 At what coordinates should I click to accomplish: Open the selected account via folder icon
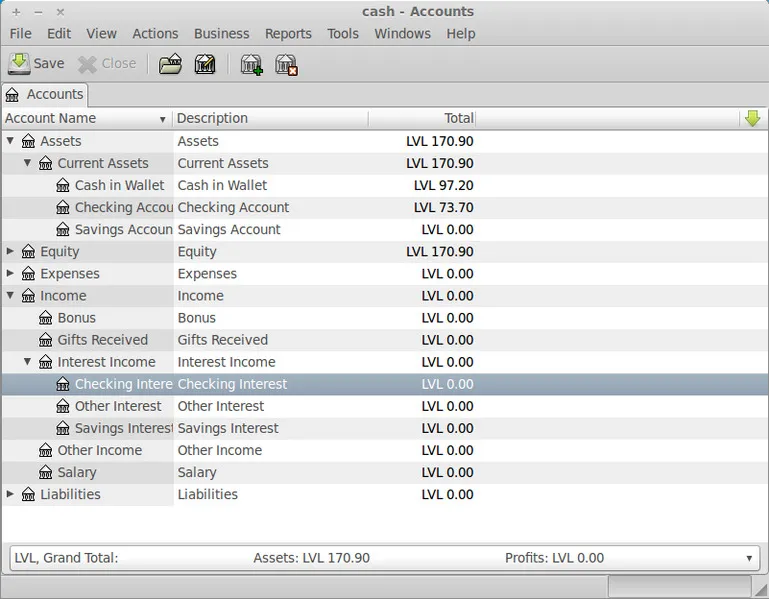point(171,64)
